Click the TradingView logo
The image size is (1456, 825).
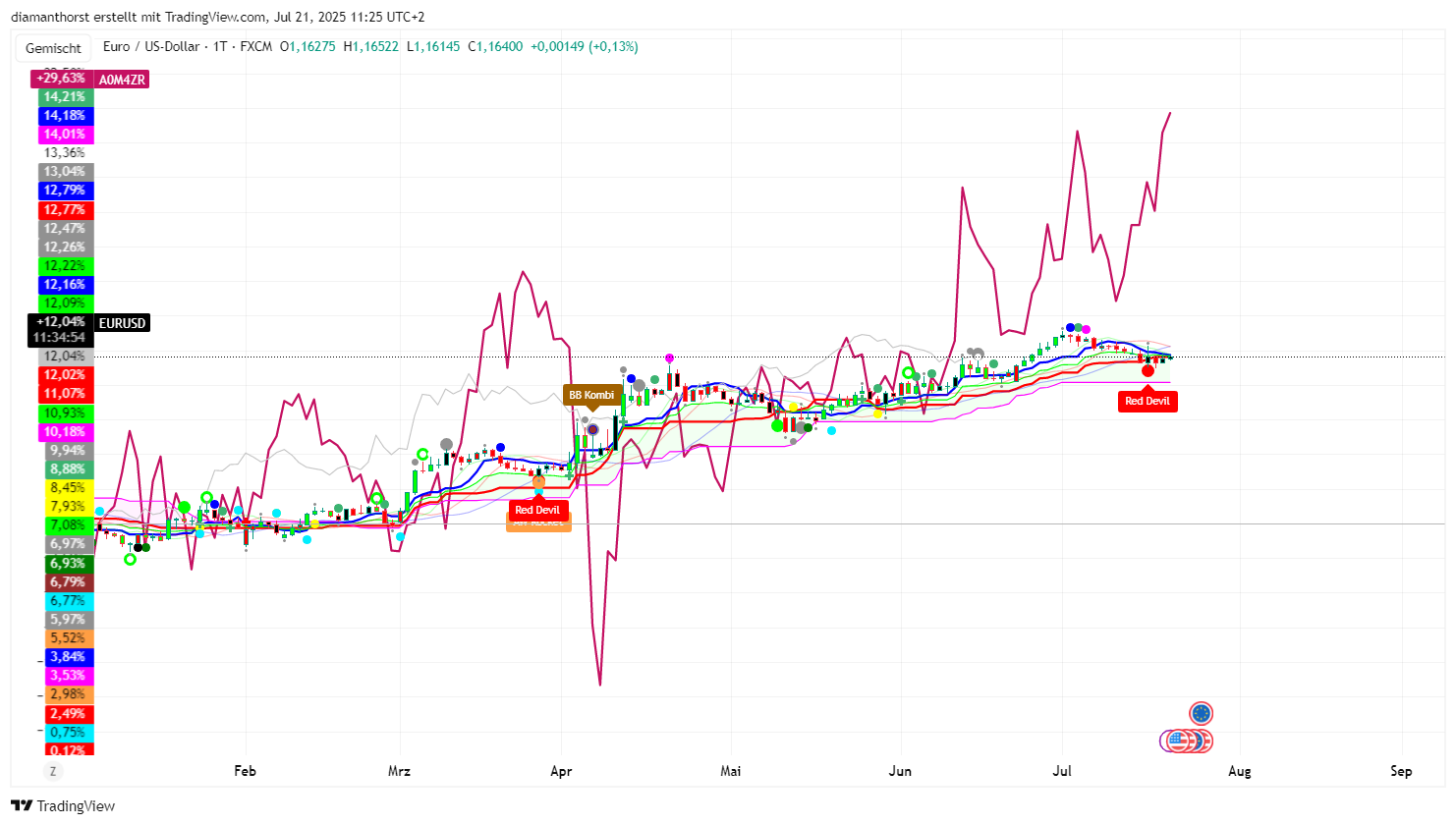(x=63, y=806)
